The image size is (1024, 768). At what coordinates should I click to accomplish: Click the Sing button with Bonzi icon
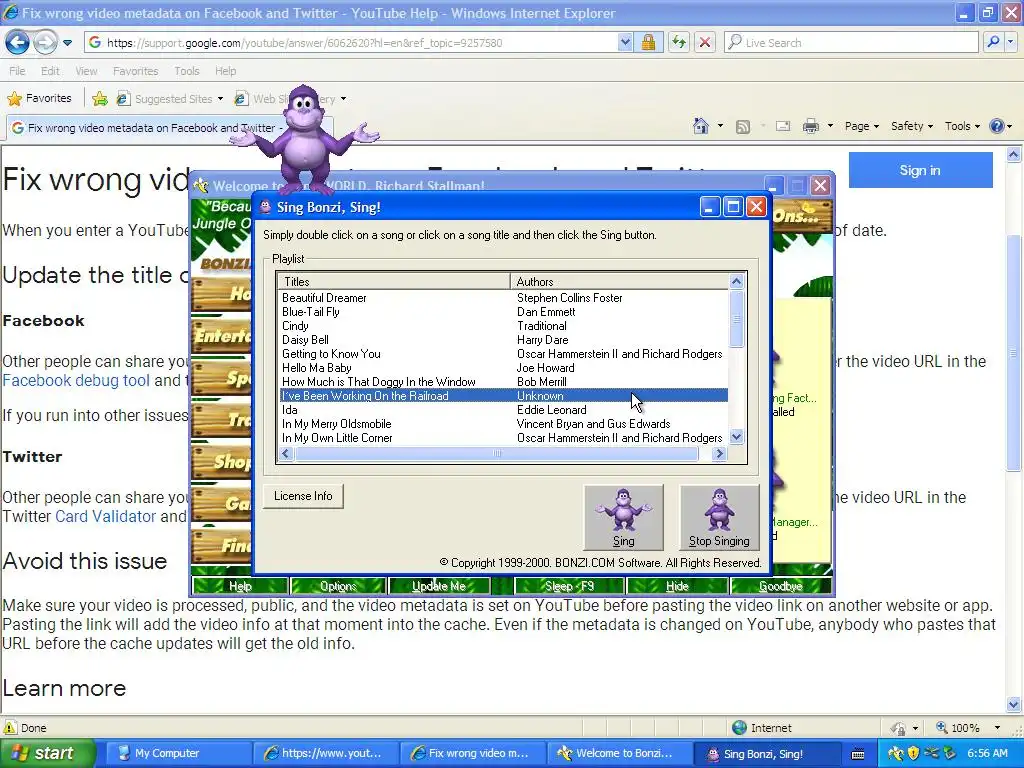(623, 517)
